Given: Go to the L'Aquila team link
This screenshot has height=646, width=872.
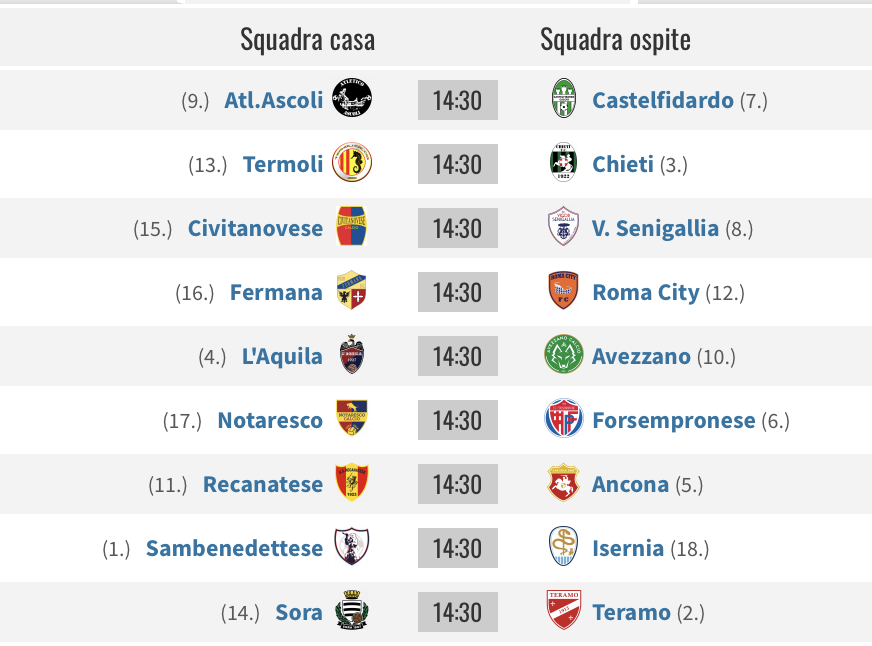Looking at the screenshot, I should coord(282,356).
